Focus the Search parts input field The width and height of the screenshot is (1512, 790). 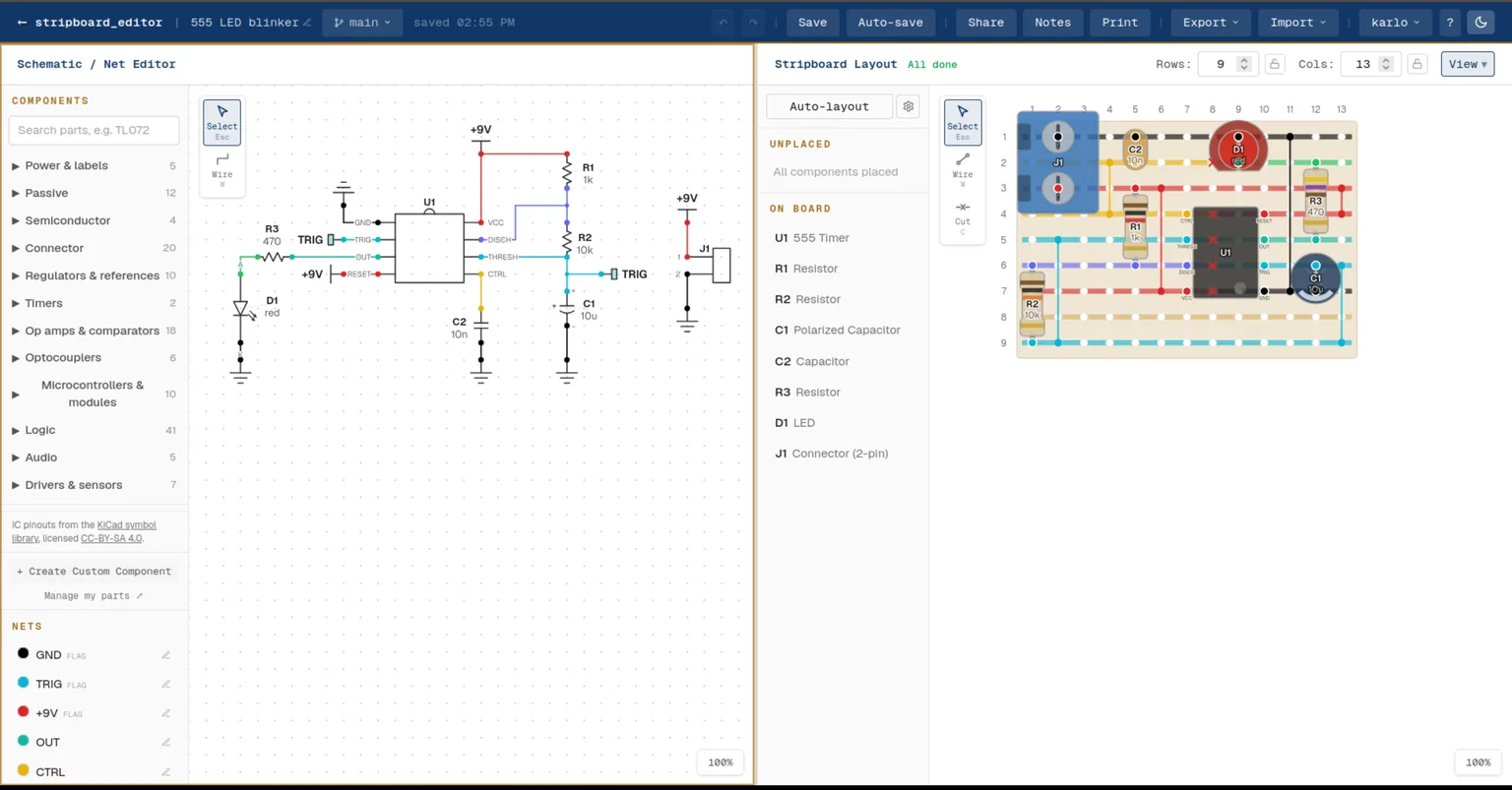pyautogui.click(x=94, y=130)
